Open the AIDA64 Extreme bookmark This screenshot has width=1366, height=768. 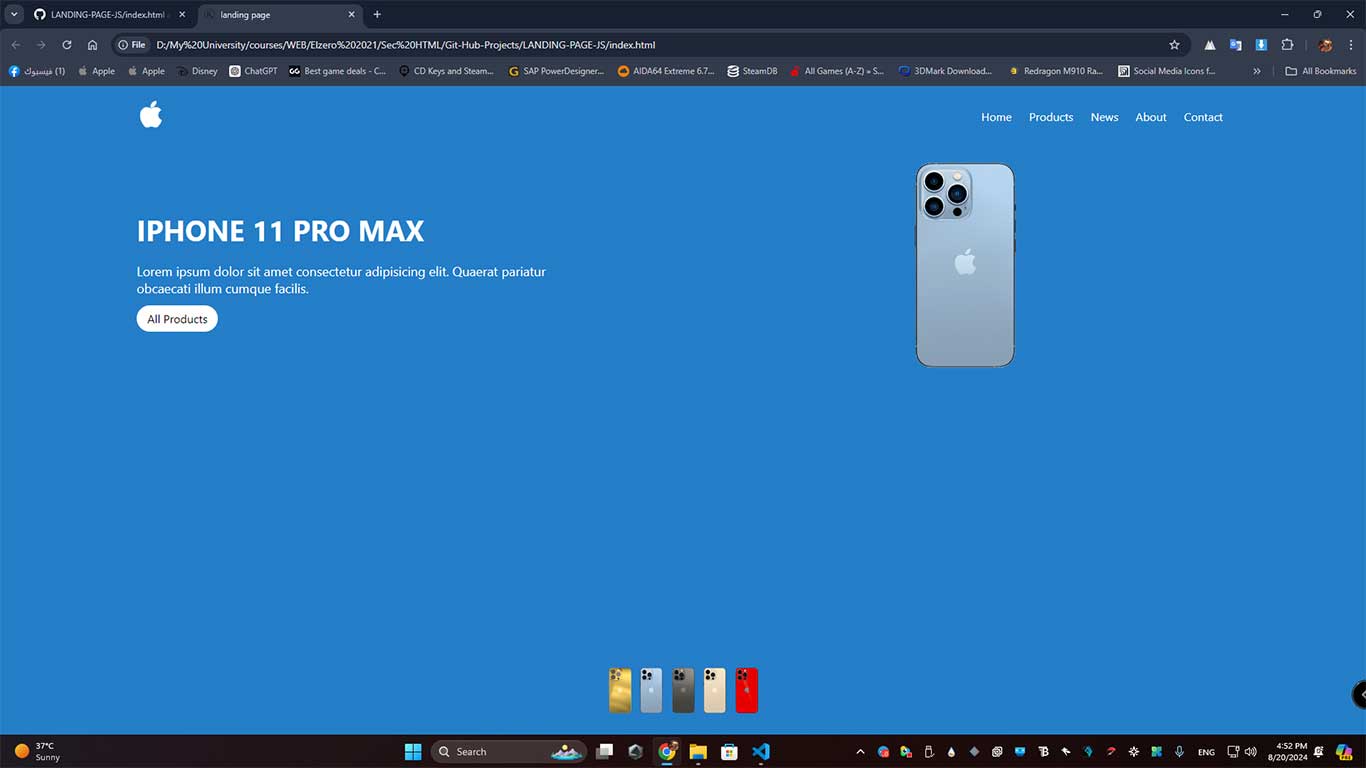[666, 71]
